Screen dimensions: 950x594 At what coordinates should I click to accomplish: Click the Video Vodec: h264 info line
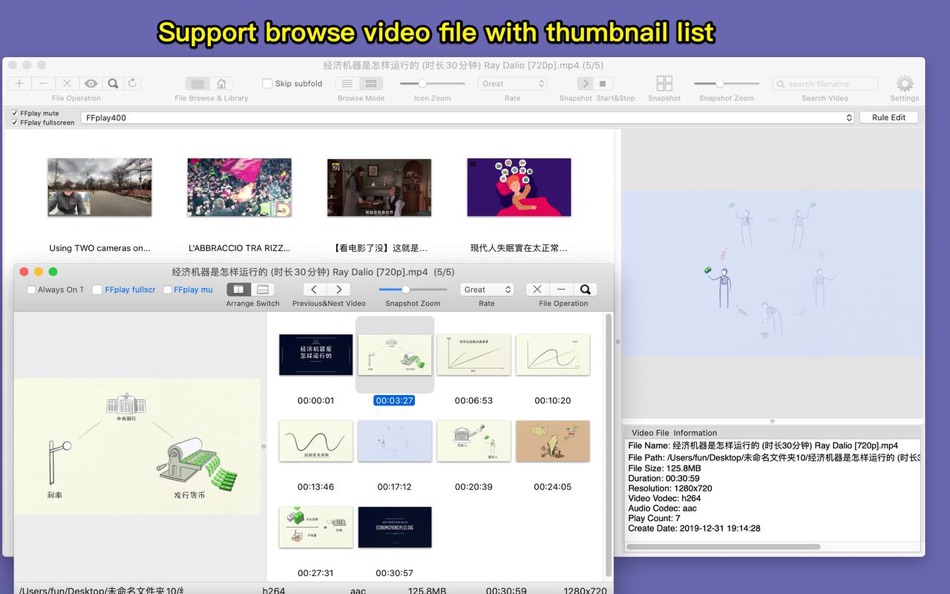pos(665,498)
